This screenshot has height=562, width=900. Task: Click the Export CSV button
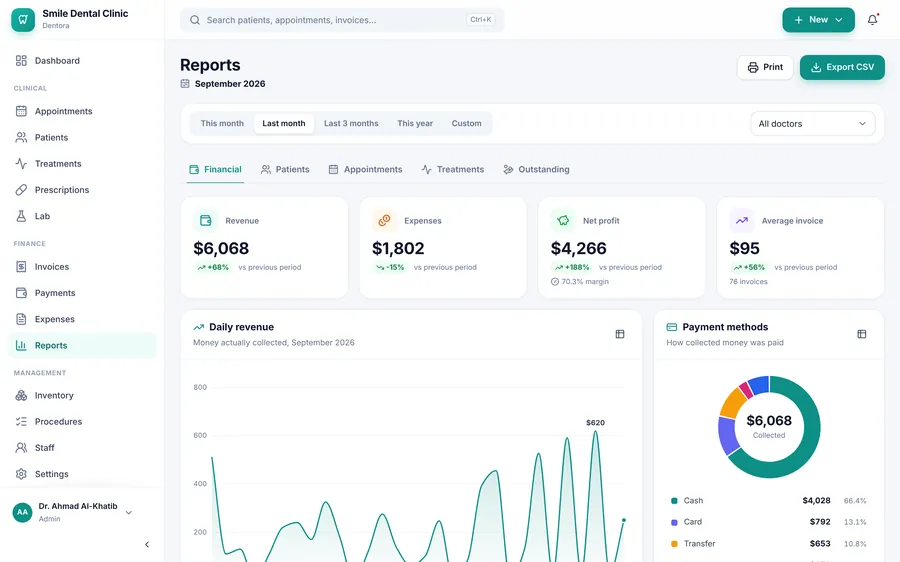coord(842,67)
